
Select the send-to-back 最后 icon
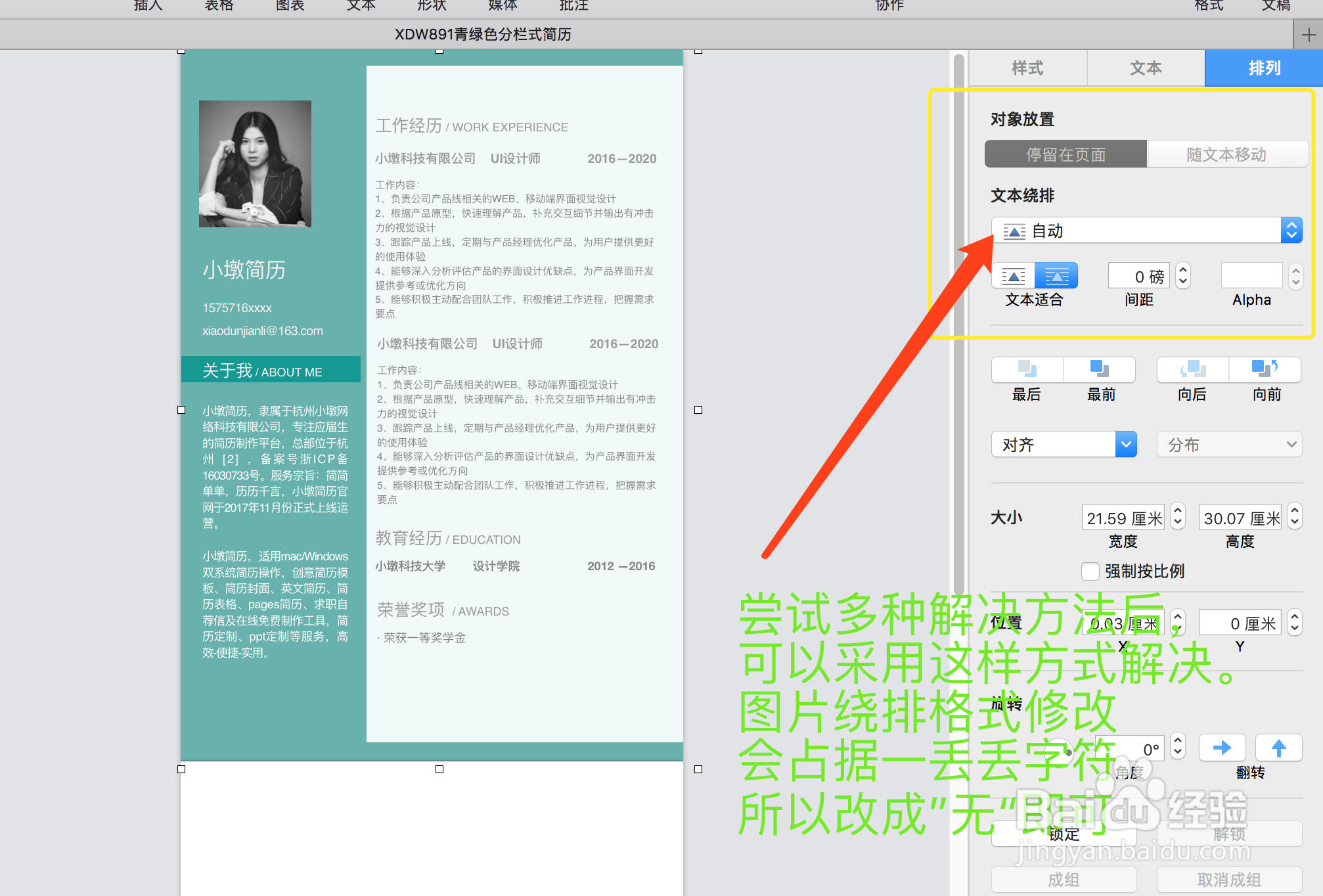click(1027, 370)
